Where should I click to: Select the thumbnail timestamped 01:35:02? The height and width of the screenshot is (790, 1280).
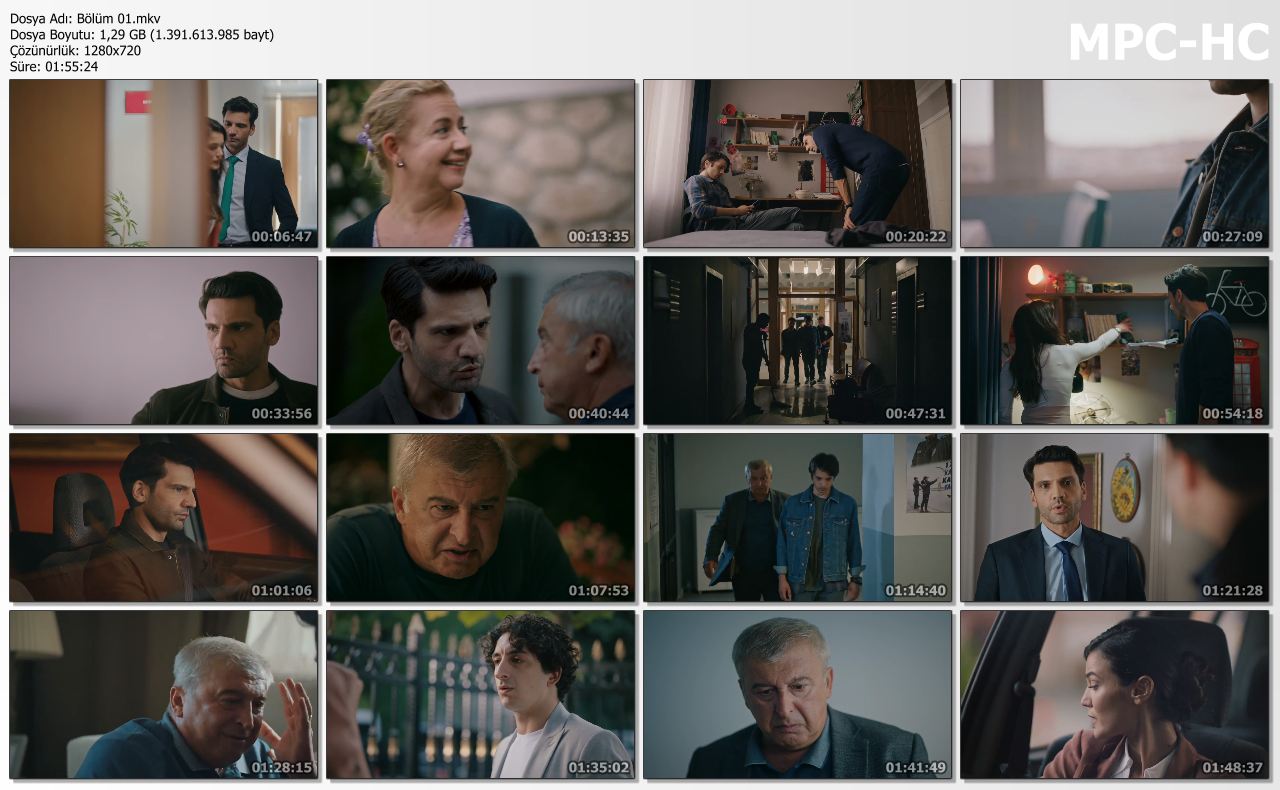(480, 694)
